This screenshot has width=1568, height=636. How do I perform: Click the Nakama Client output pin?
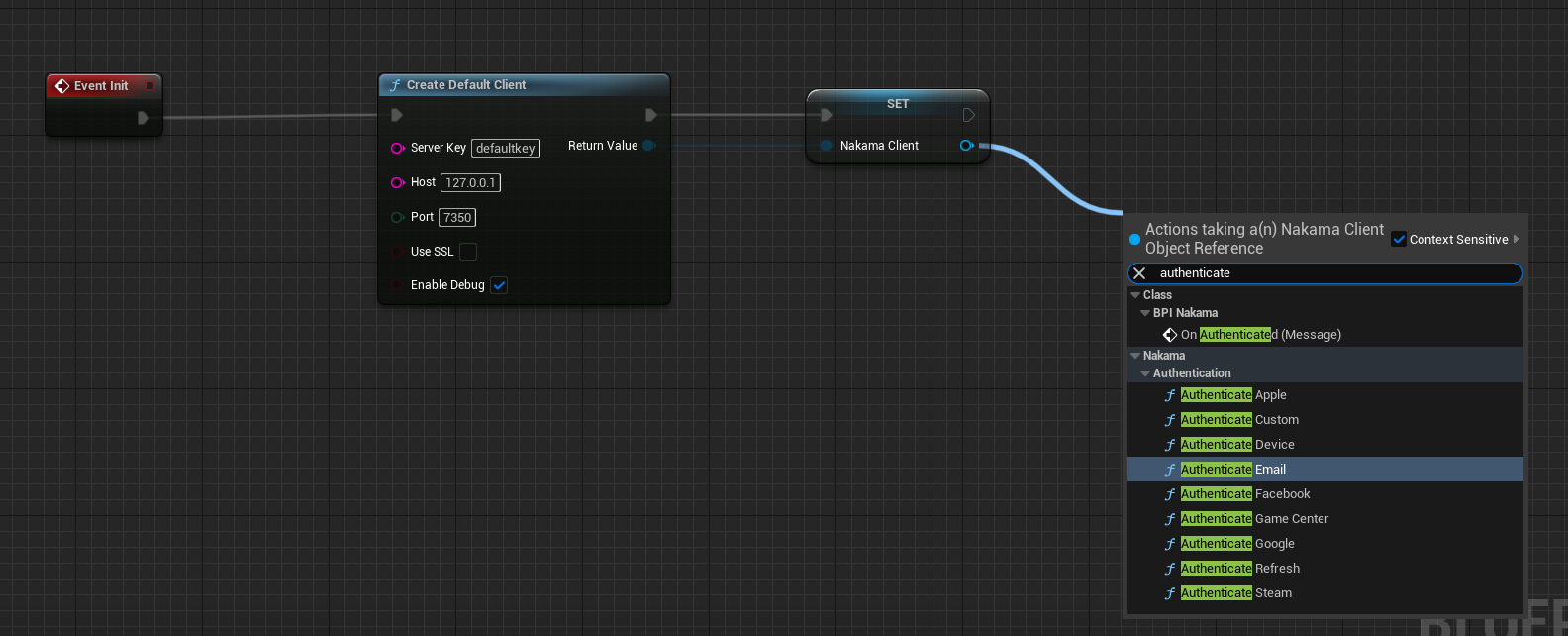point(967,146)
